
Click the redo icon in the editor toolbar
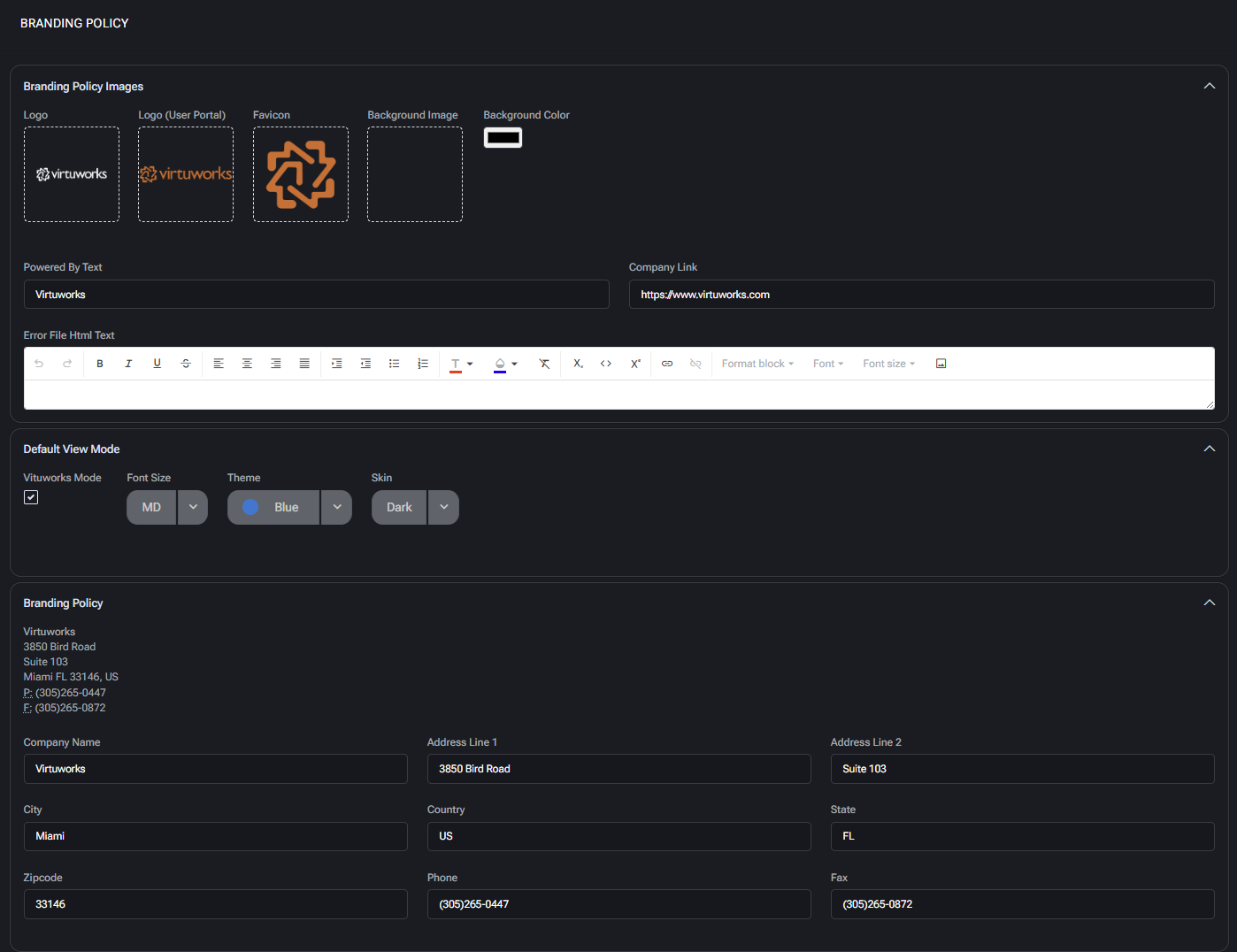(x=67, y=364)
